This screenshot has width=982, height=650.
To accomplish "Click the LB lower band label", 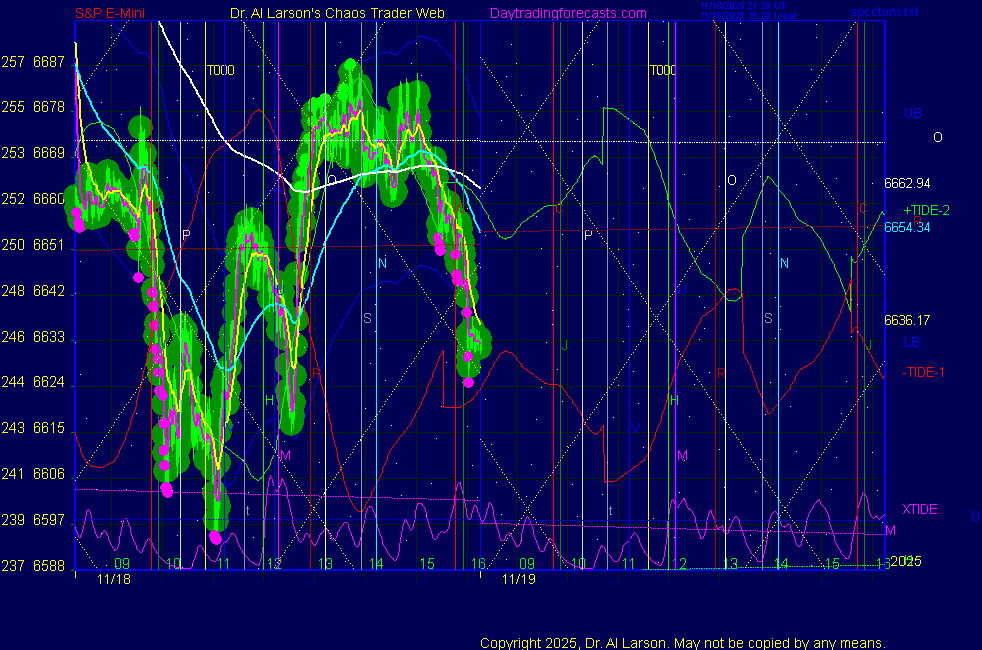I will click(912, 342).
